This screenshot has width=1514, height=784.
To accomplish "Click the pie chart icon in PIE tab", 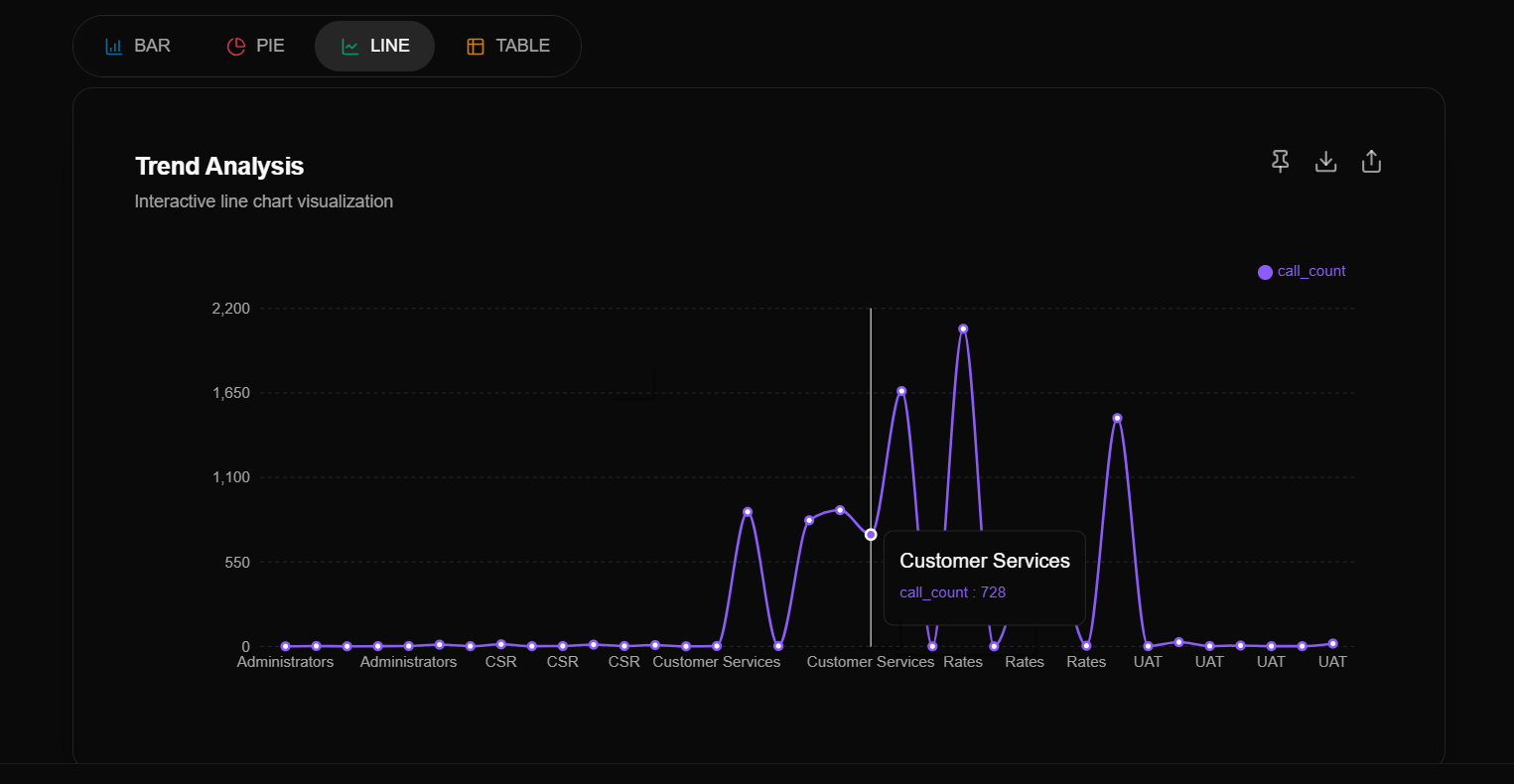I will (x=236, y=47).
